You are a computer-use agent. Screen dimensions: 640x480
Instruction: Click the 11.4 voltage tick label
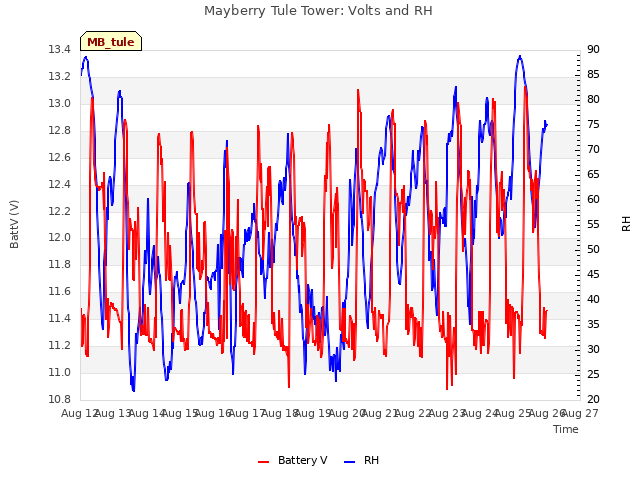click(59, 318)
